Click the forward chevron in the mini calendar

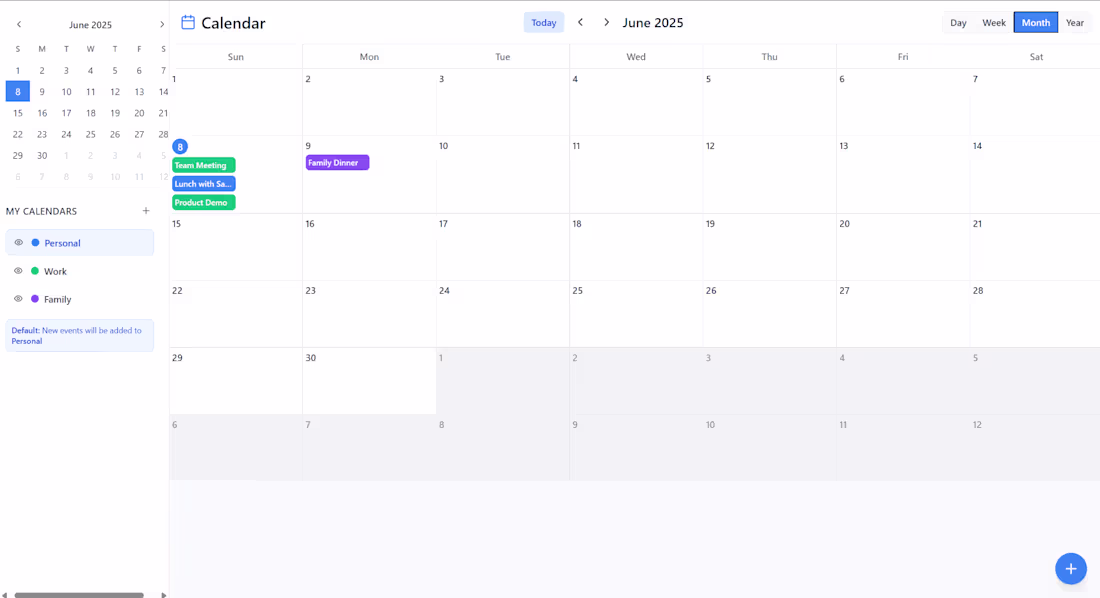click(162, 24)
